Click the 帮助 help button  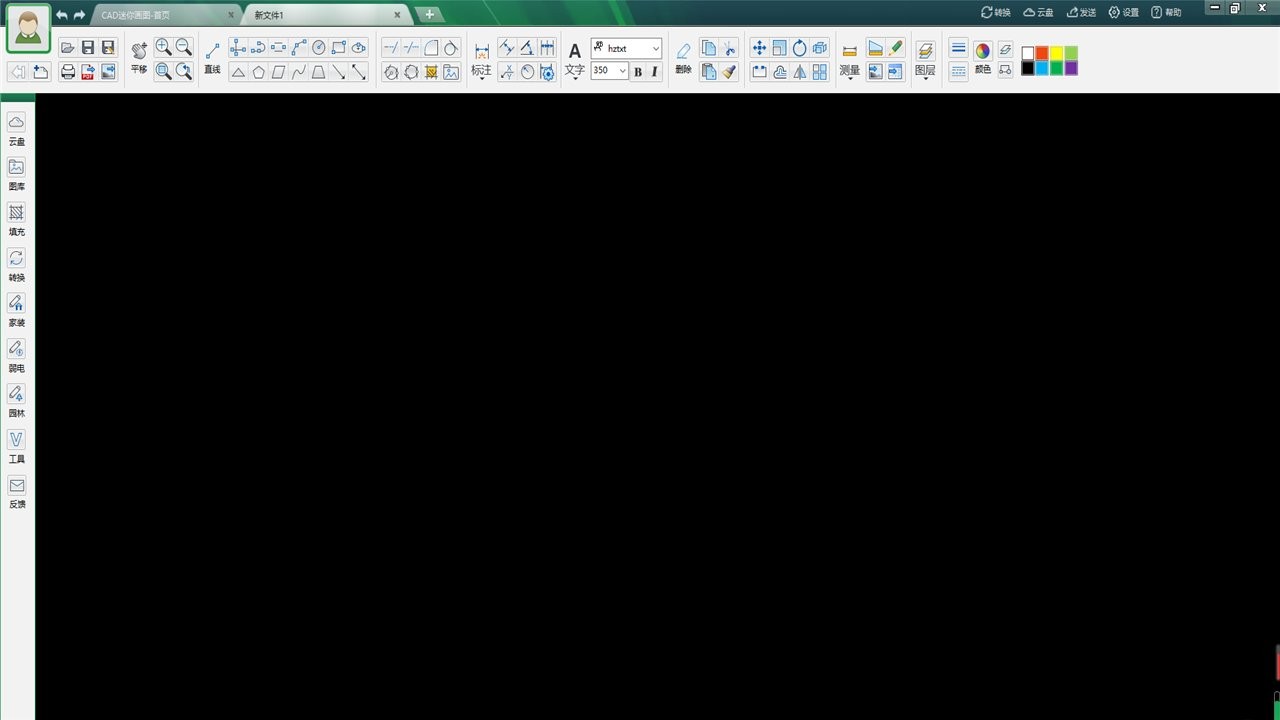pyautogui.click(x=1166, y=12)
